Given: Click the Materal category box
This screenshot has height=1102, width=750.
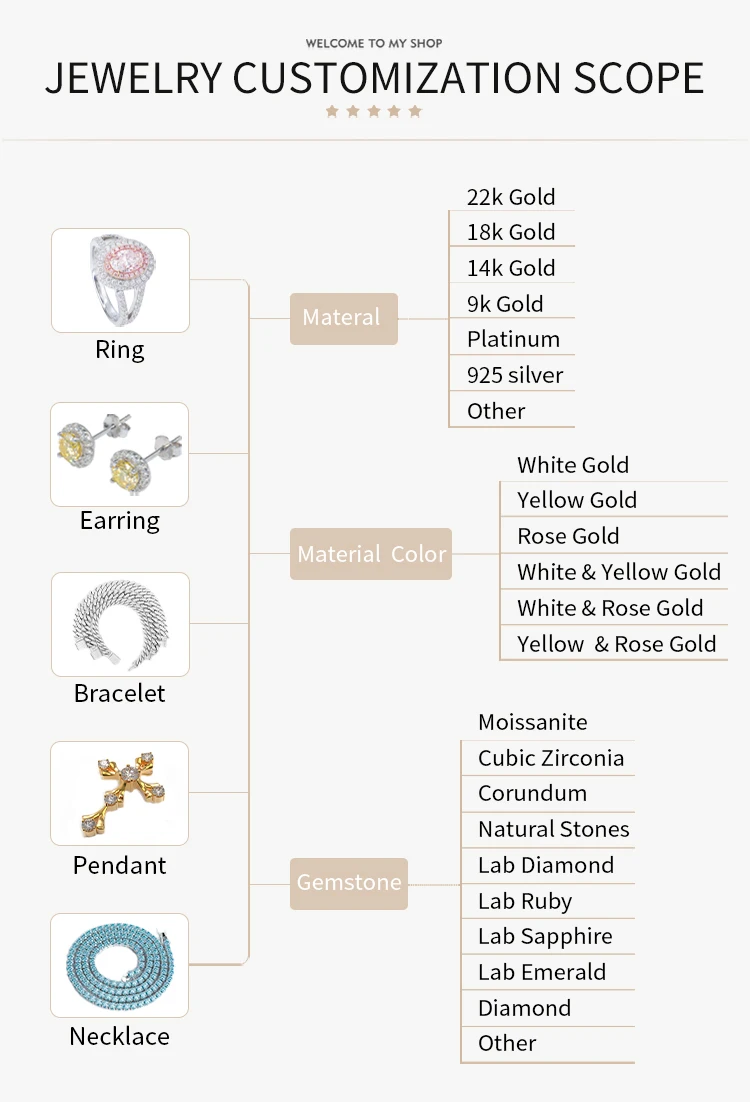Looking at the screenshot, I should 344,318.
